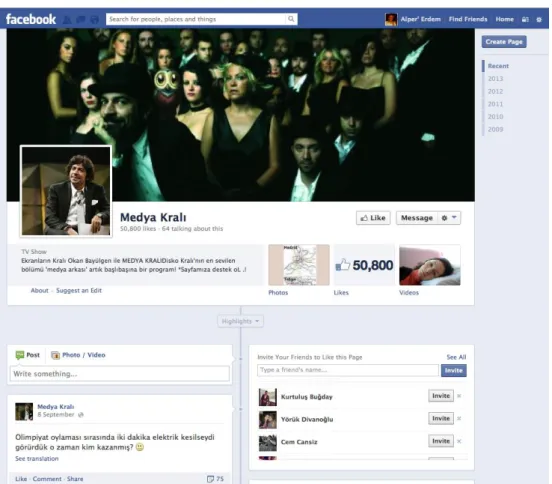Screen dimensions: 552x484
Task: Click the Message button
Action: point(417,218)
